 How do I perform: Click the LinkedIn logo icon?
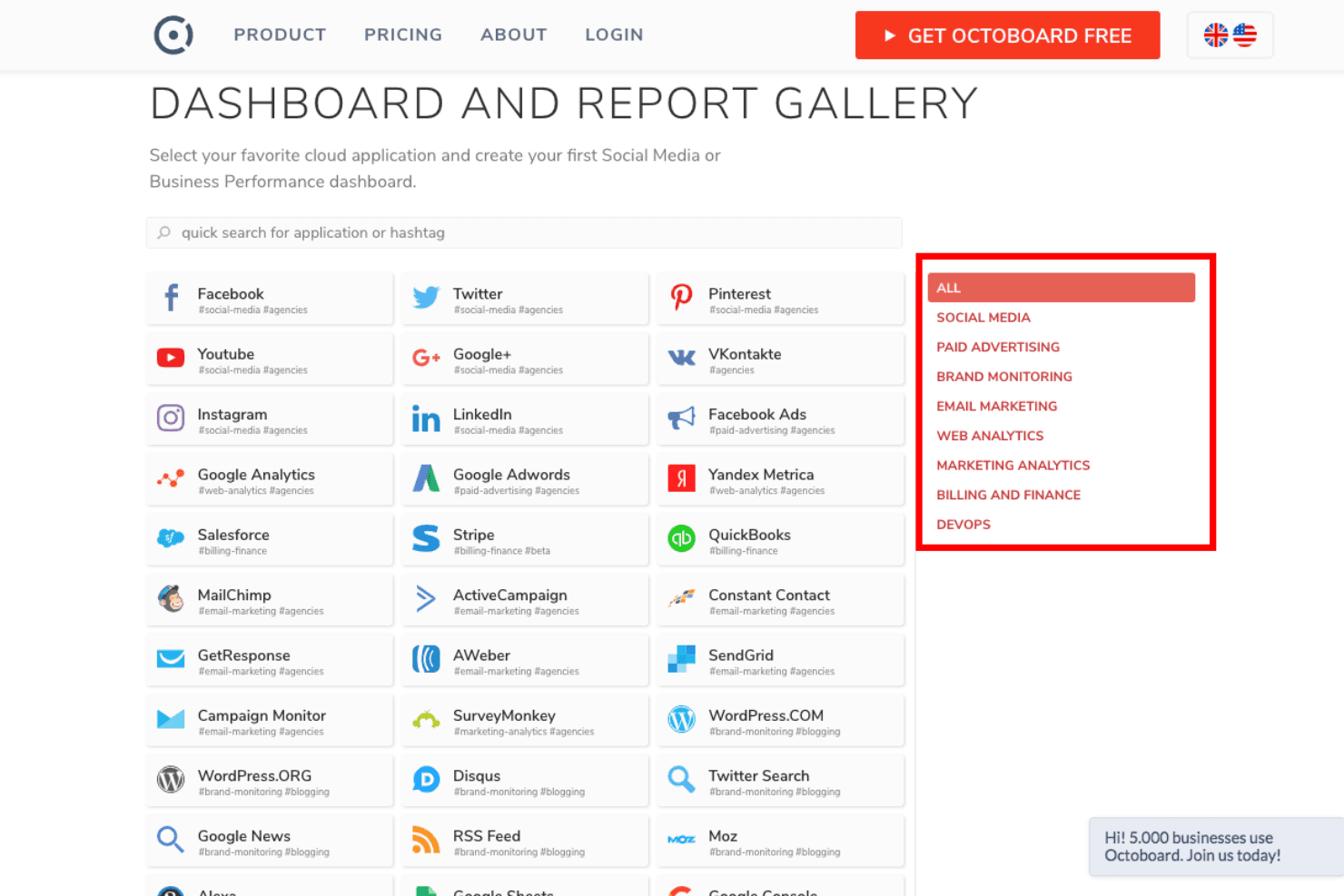pyautogui.click(x=426, y=418)
